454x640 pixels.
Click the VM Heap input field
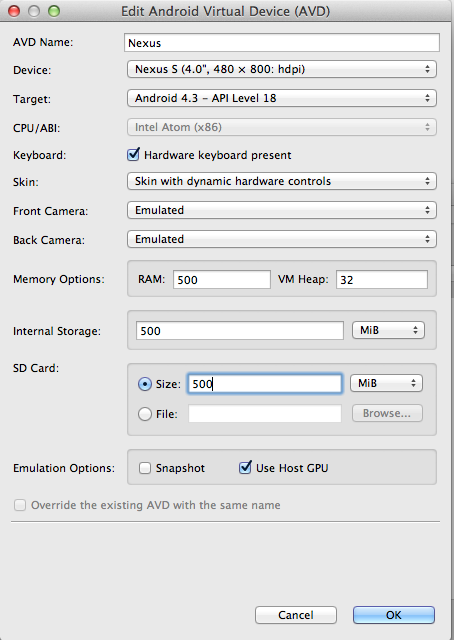(x=382, y=280)
